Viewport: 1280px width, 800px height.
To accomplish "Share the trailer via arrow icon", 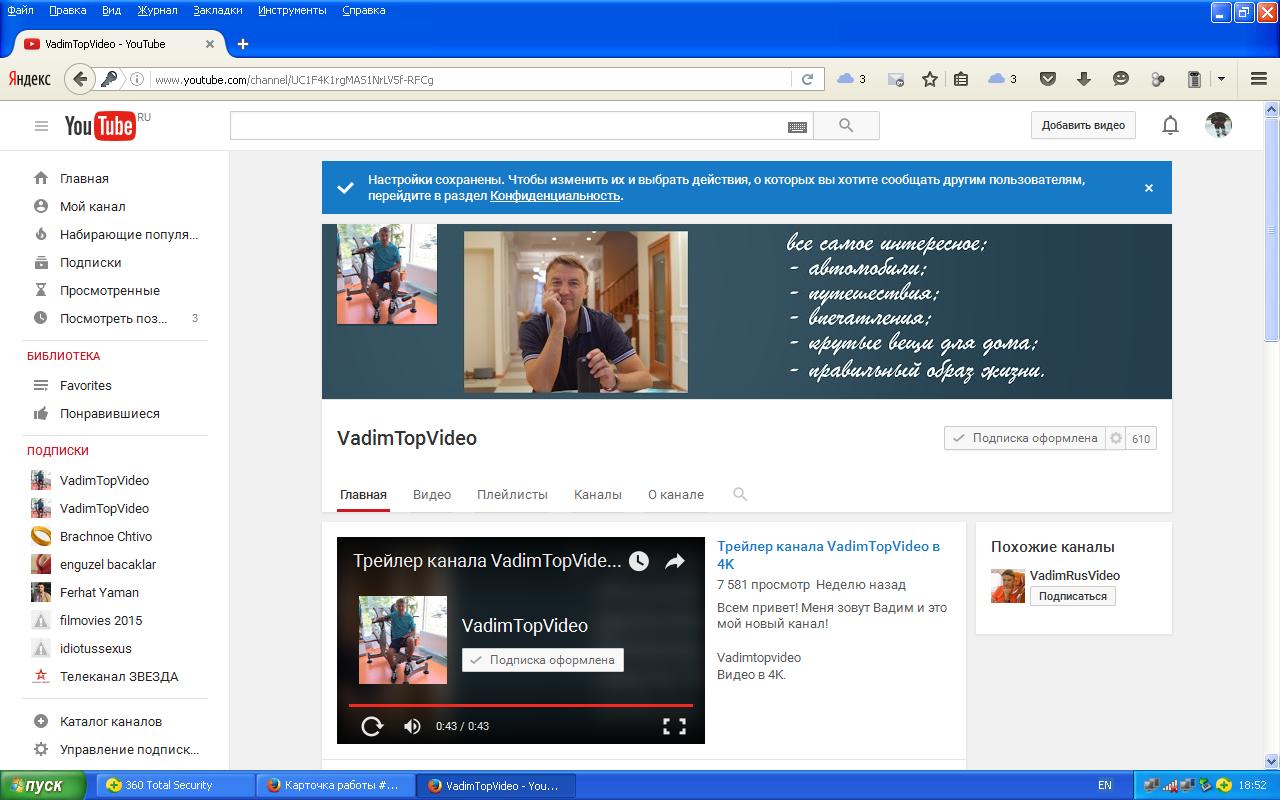I will click(675, 561).
